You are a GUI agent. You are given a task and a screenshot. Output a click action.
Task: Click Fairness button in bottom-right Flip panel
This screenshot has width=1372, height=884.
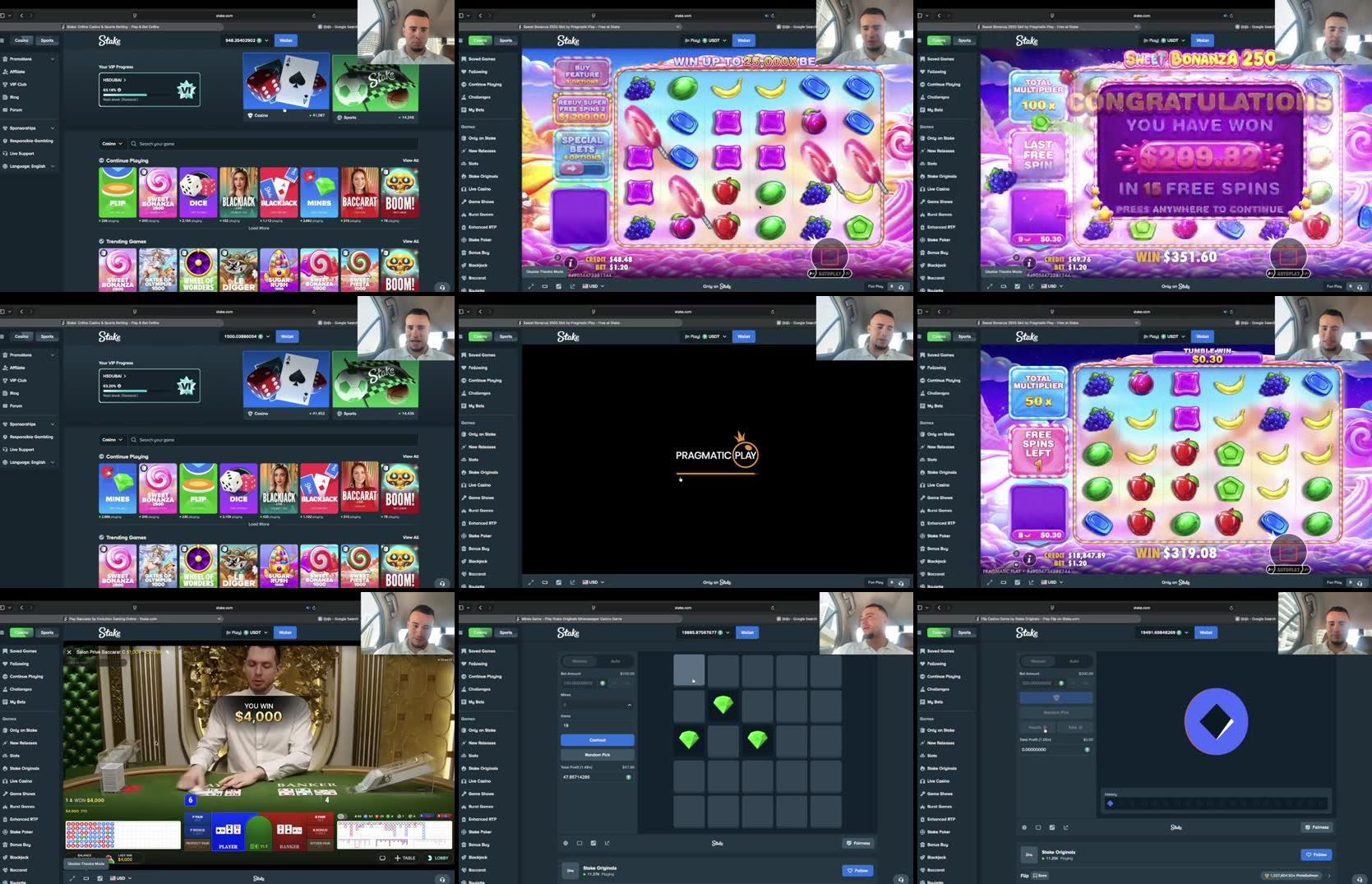1318,827
